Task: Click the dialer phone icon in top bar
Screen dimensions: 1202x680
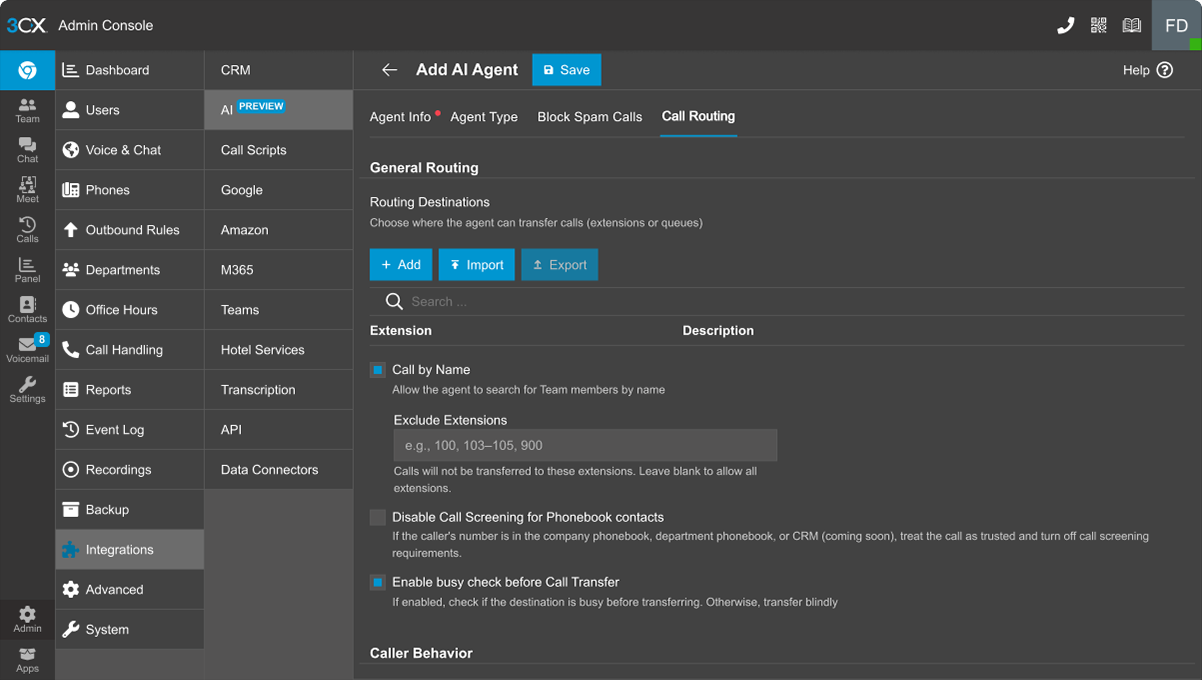Action: (x=1065, y=26)
